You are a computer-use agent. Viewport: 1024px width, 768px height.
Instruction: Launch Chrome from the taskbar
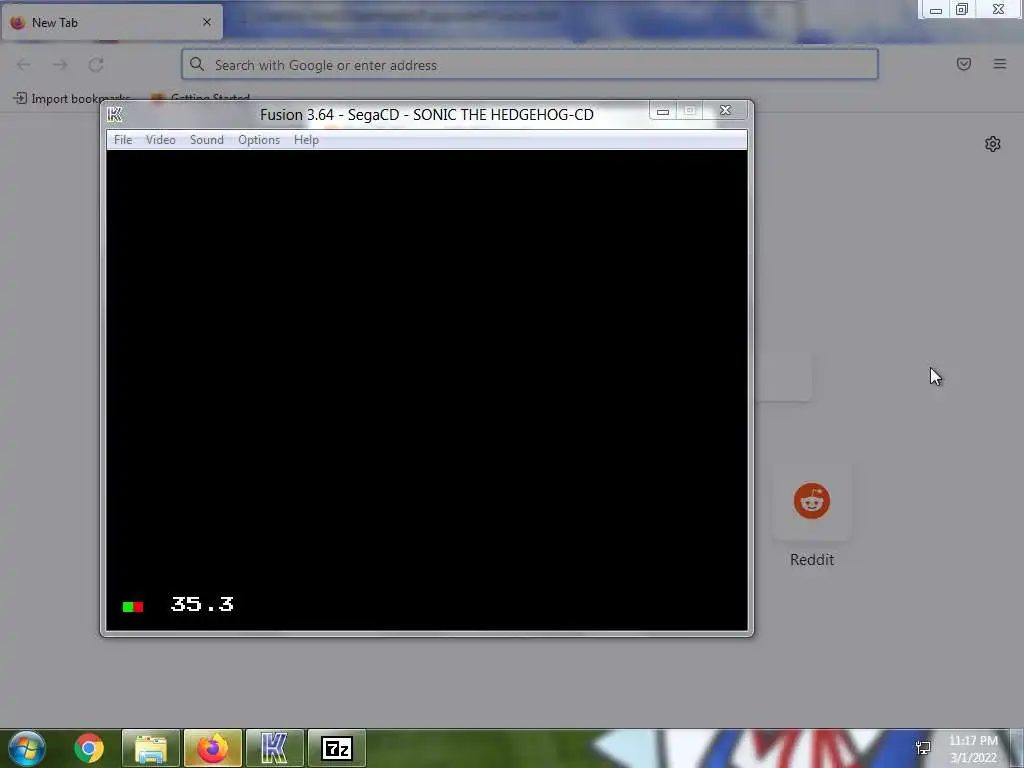(x=89, y=748)
